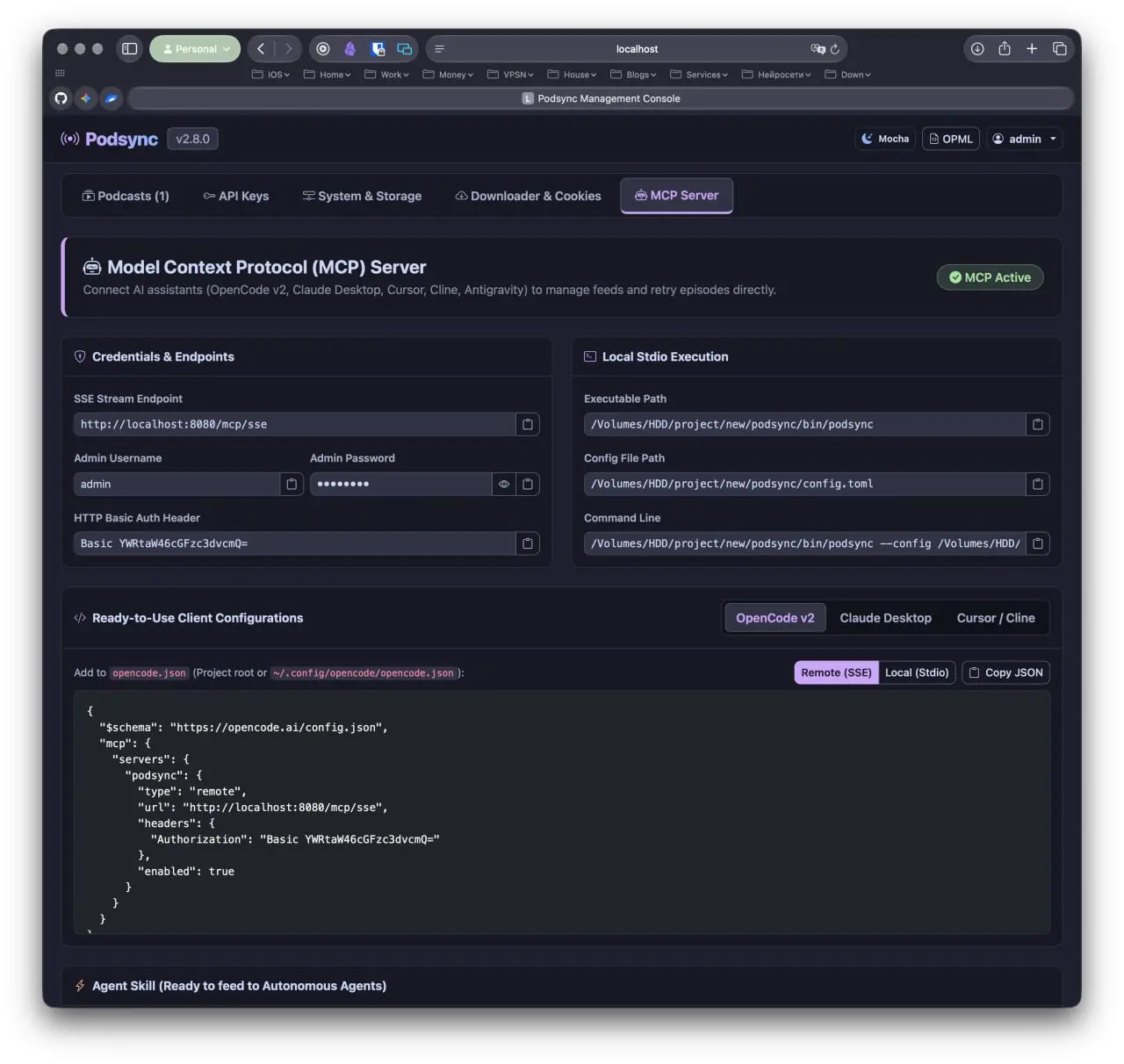Copy the Command Line value

1038,543
